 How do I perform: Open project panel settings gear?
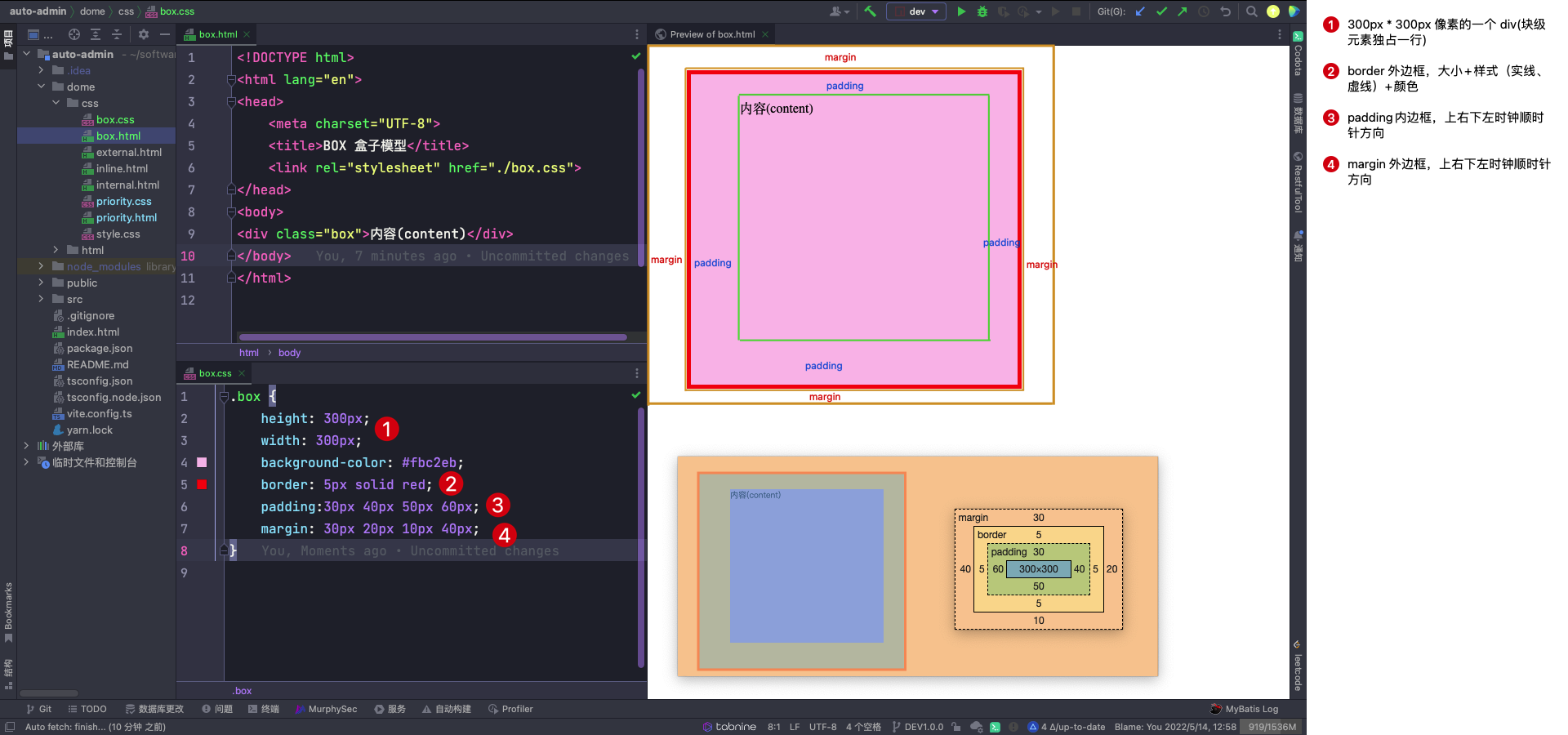click(x=144, y=34)
